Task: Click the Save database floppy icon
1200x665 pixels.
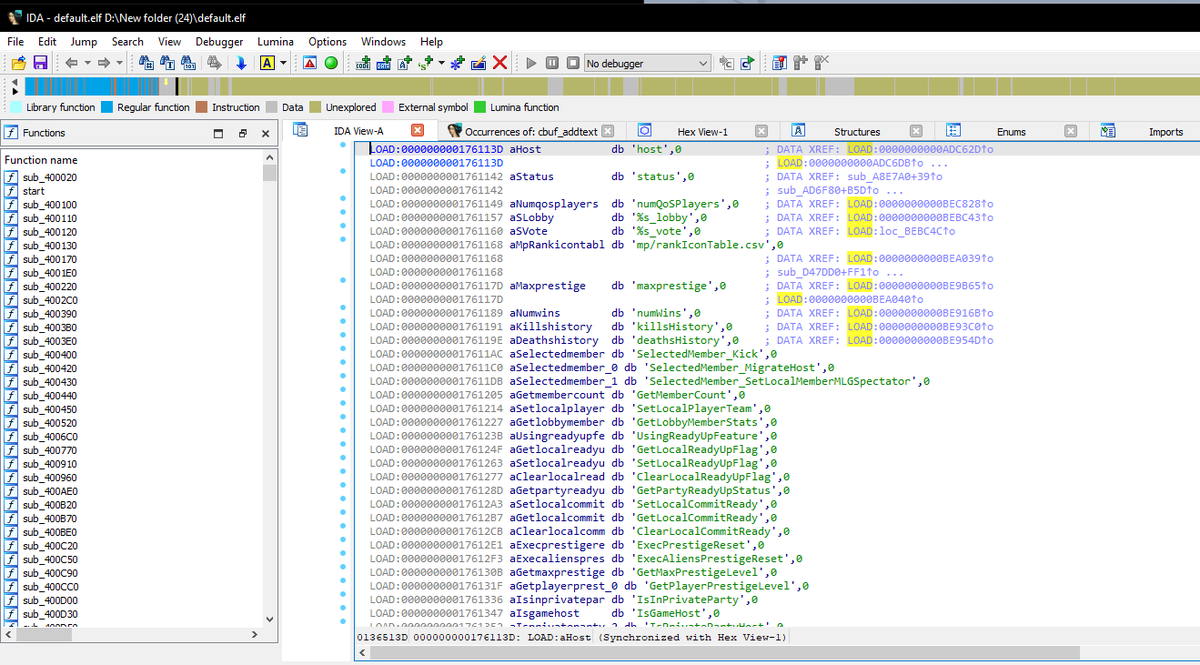Action: (x=40, y=63)
